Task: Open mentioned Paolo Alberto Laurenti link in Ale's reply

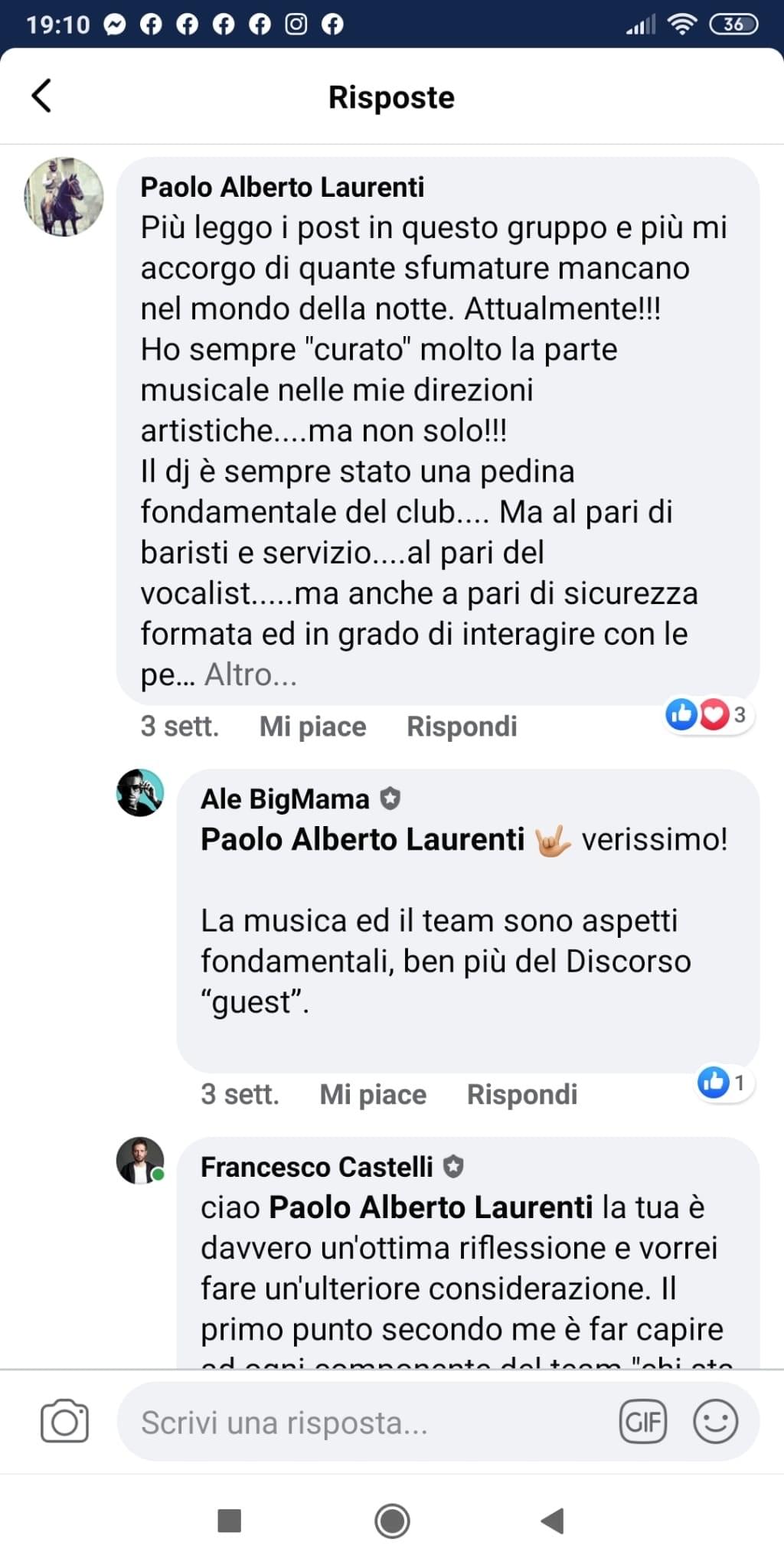Action: (362, 839)
